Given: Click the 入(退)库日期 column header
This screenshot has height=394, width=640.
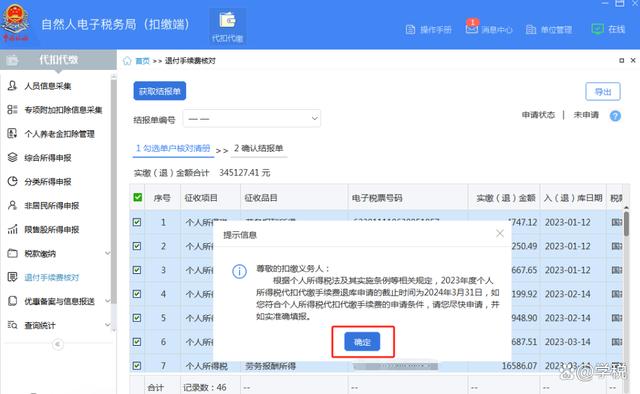Looking at the screenshot, I should click(x=573, y=198).
